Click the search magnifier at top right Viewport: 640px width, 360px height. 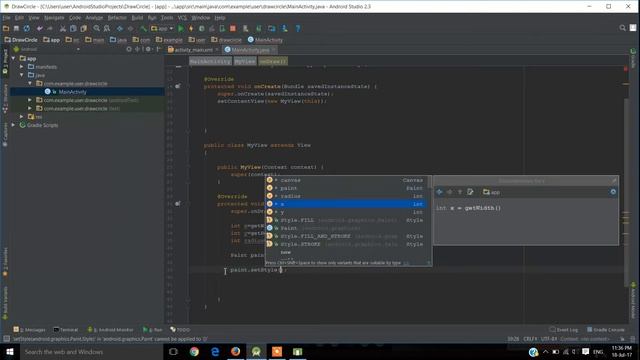click(622, 28)
